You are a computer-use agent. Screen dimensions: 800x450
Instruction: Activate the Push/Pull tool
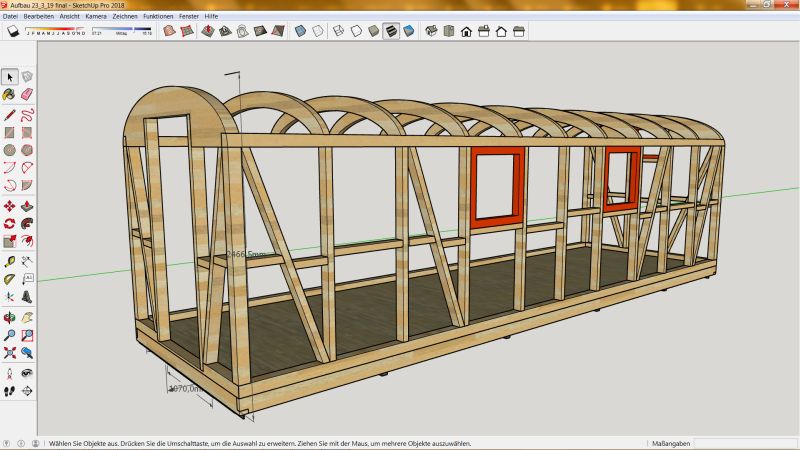click(x=28, y=206)
